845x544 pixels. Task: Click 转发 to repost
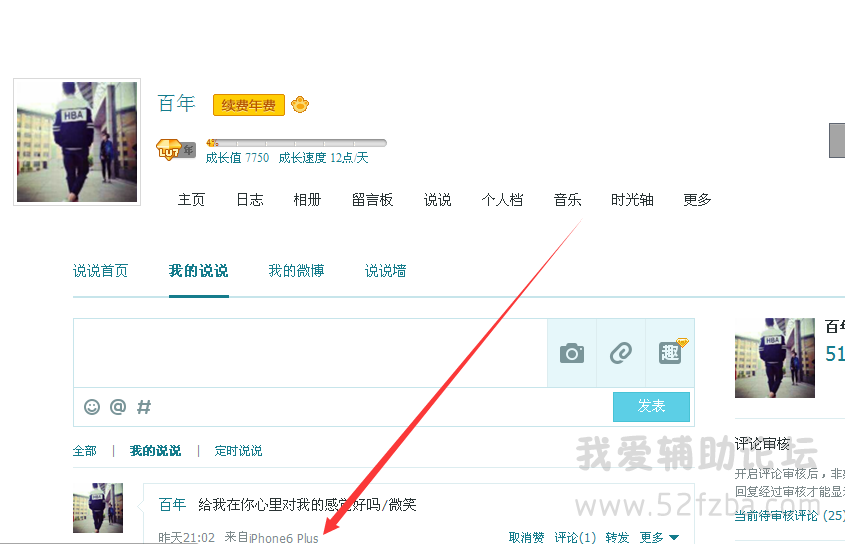[618, 538]
